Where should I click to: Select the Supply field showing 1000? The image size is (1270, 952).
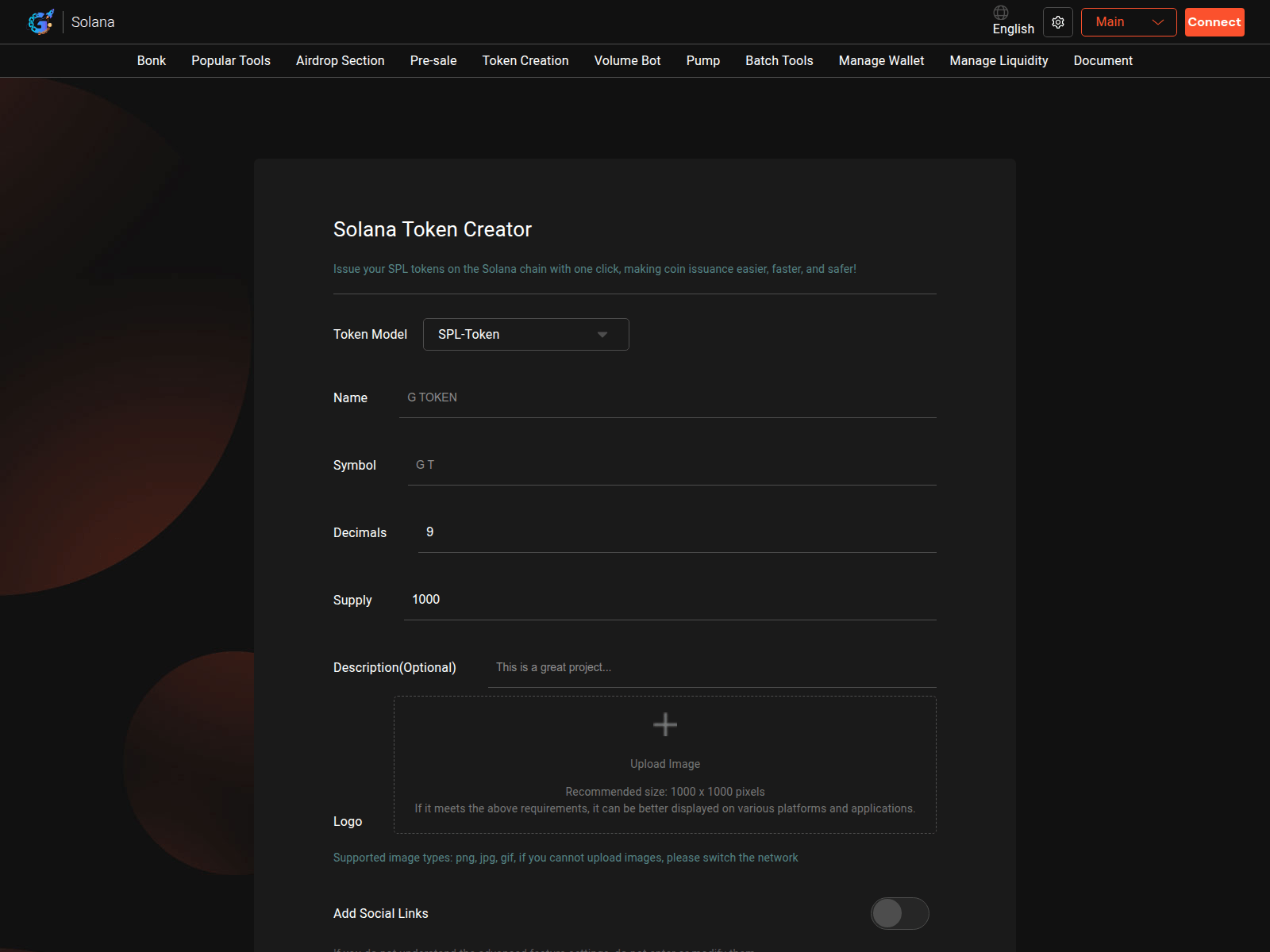(669, 600)
